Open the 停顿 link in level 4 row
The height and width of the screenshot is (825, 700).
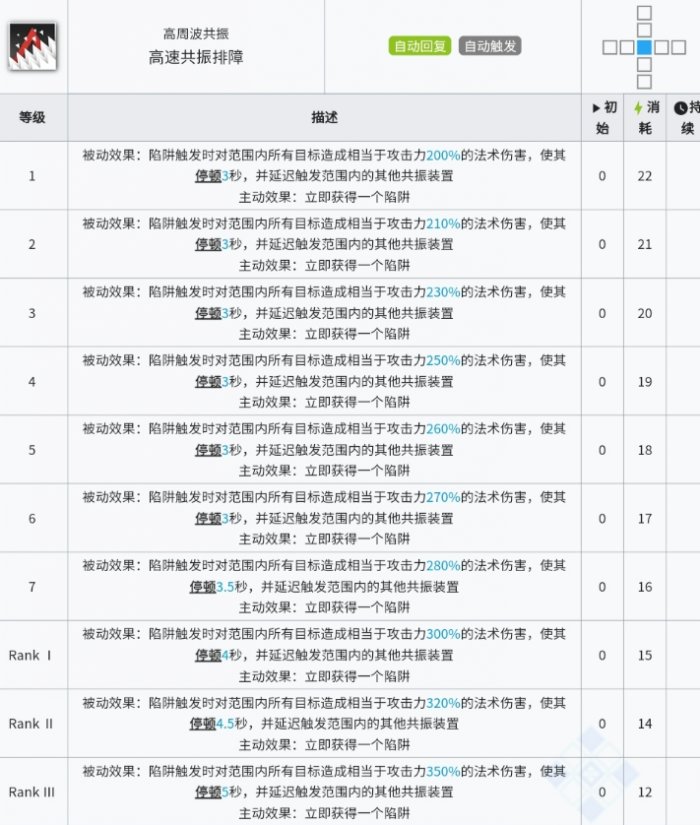point(208,381)
